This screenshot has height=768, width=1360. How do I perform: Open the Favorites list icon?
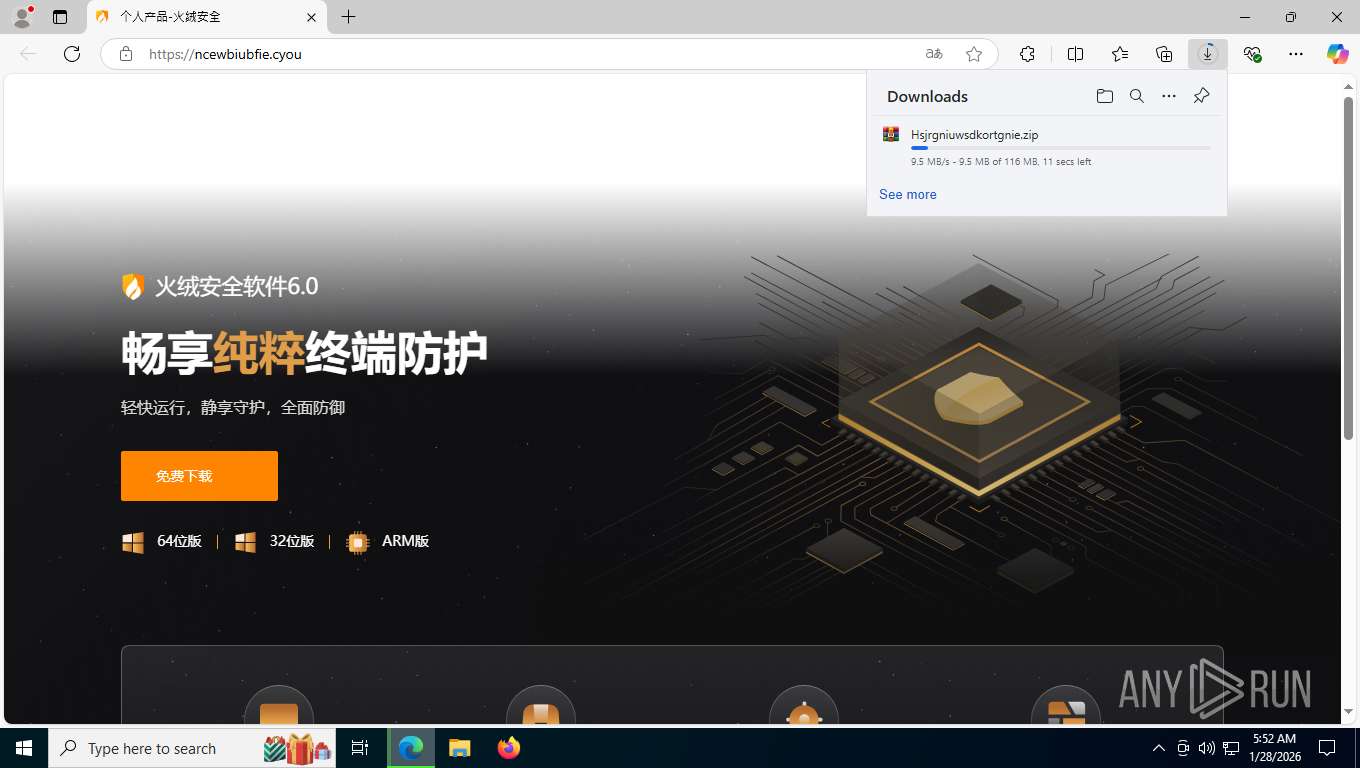click(1120, 54)
